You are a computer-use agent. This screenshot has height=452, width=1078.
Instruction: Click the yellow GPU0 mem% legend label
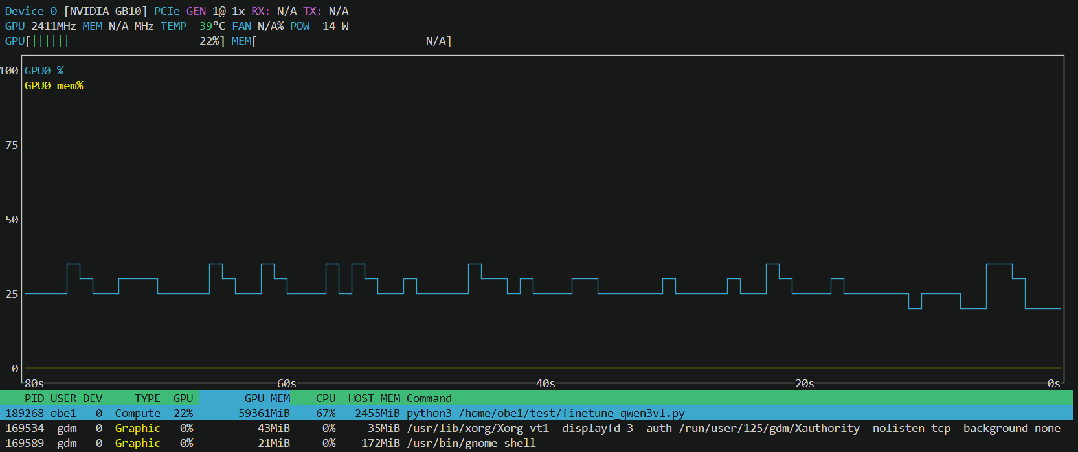[x=54, y=85]
